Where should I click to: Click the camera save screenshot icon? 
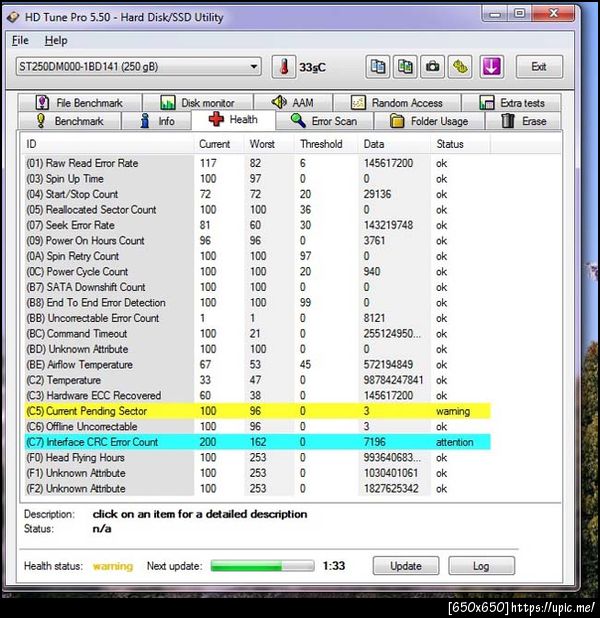coord(432,67)
